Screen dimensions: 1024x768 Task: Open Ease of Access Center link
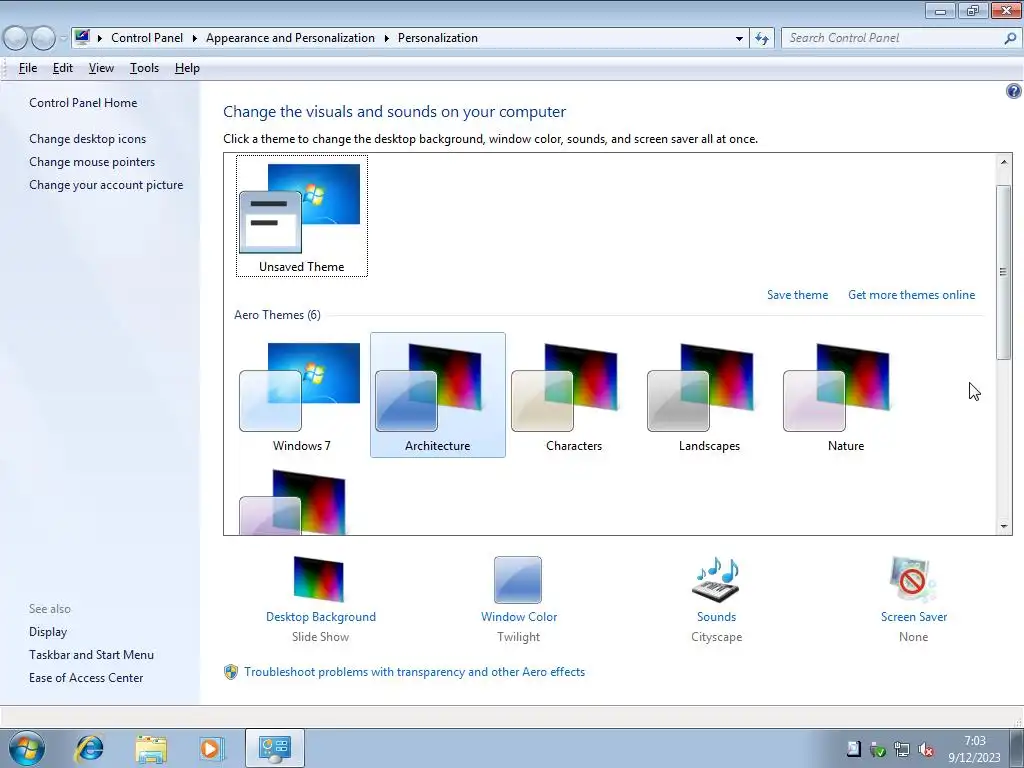(x=86, y=678)
